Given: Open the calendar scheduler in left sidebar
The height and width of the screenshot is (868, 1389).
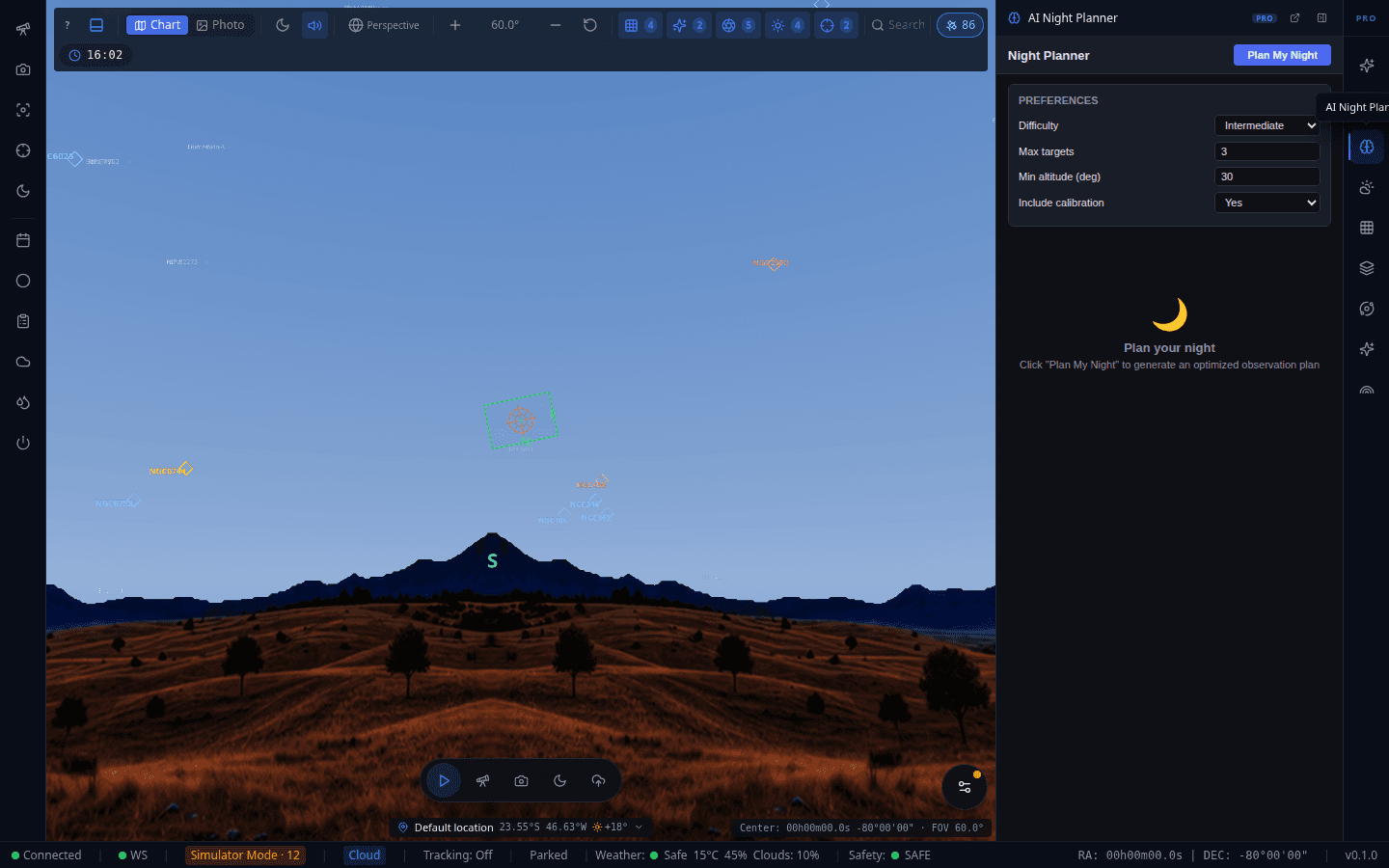Looking at the screenshot, I should [x=23, y=240].
